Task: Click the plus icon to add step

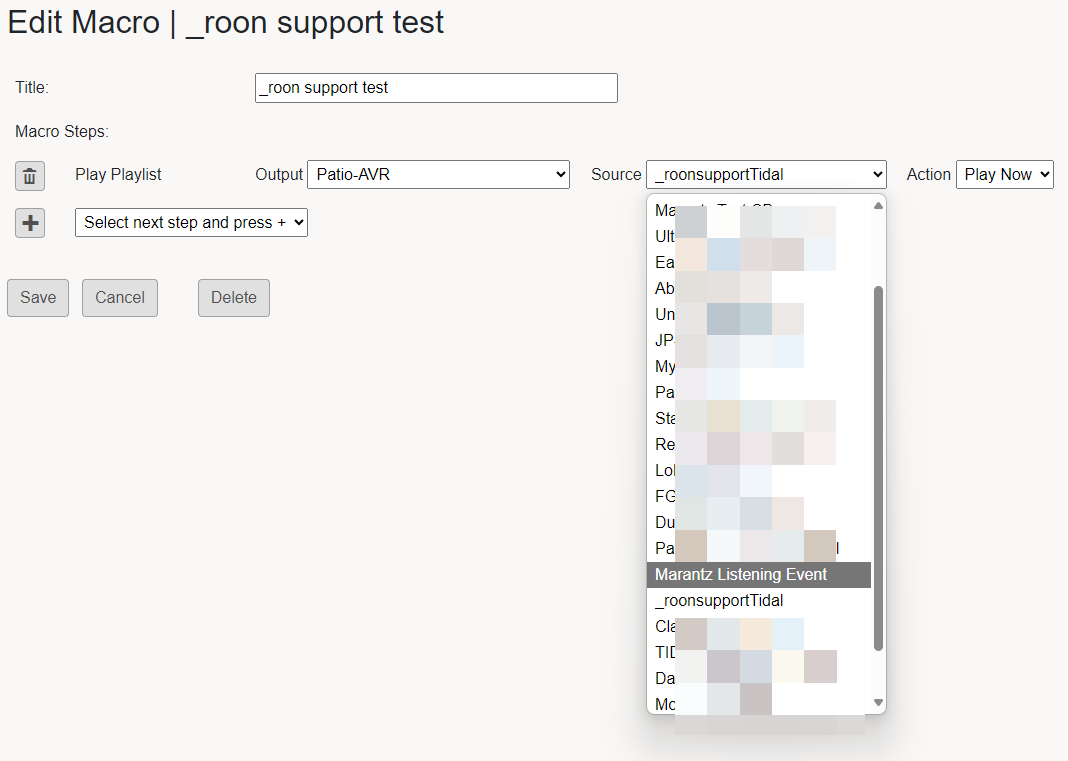Action: pyautogui.click(x=30, y=223)
